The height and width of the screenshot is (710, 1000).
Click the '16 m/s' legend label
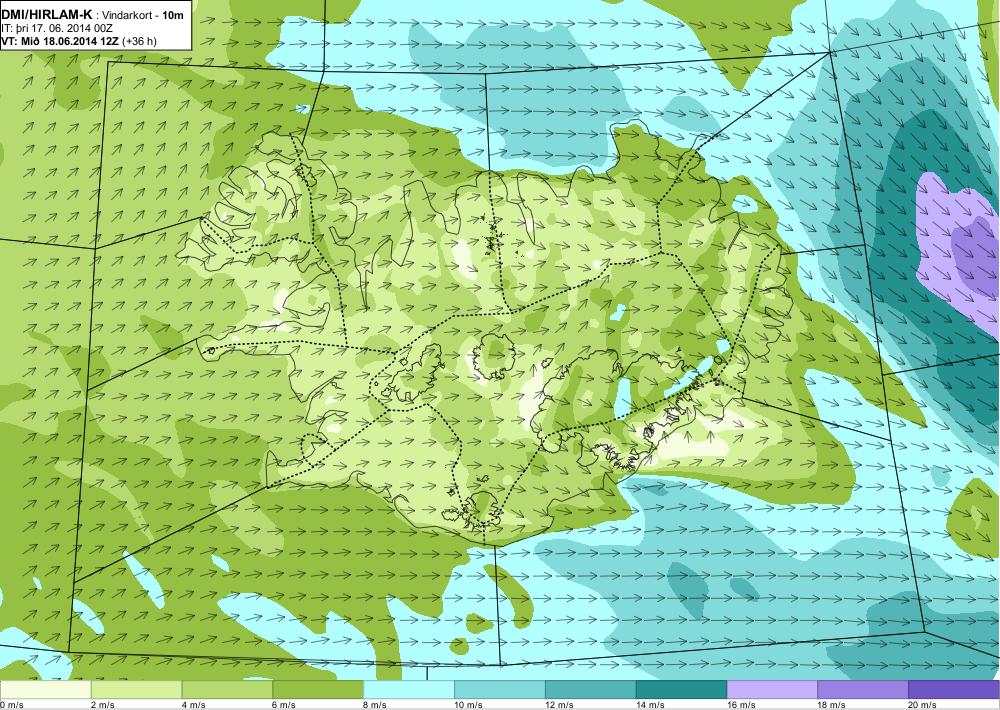coord(742,705)
